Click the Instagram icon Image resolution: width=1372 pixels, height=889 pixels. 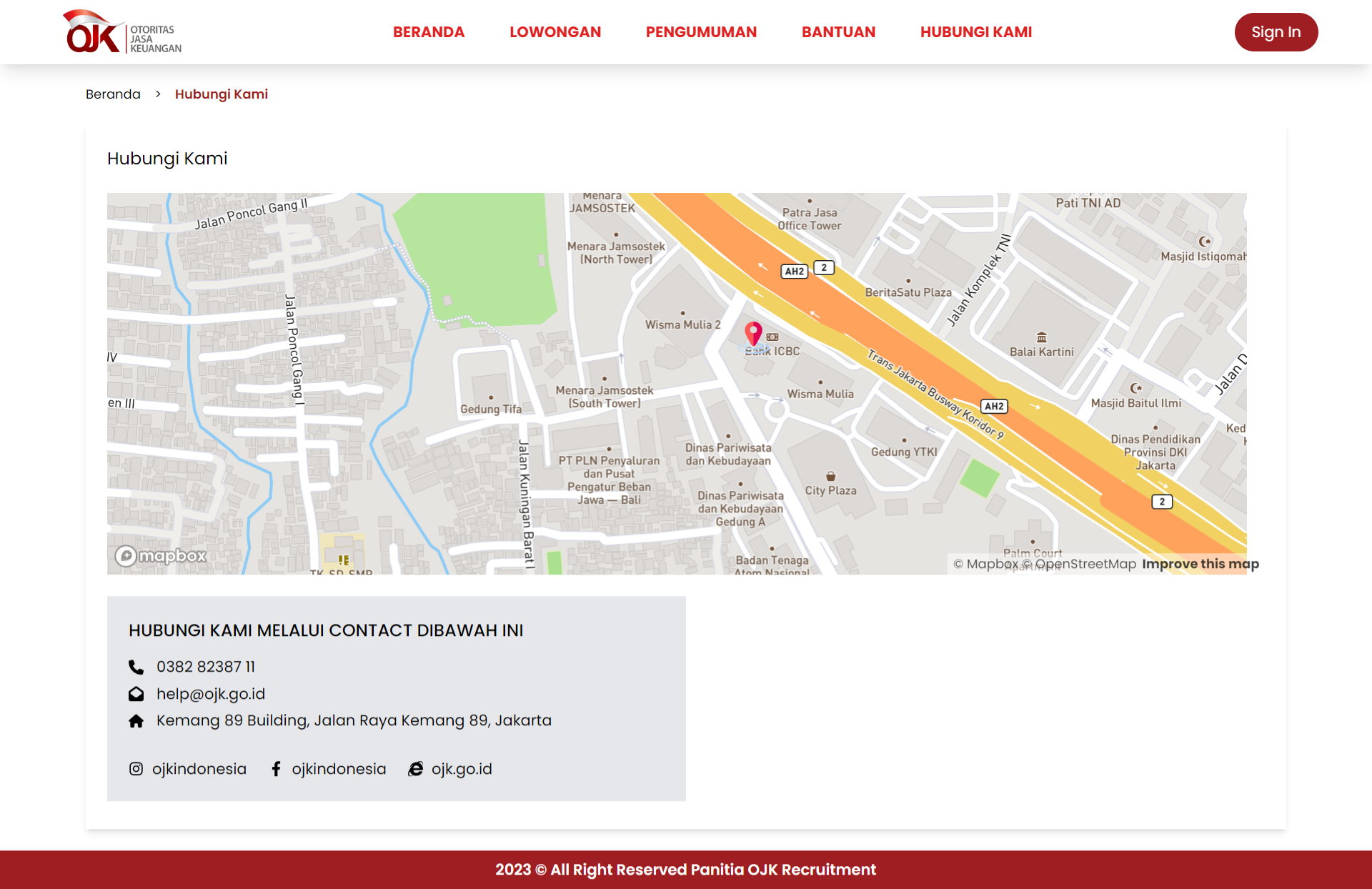pos(136,769)
